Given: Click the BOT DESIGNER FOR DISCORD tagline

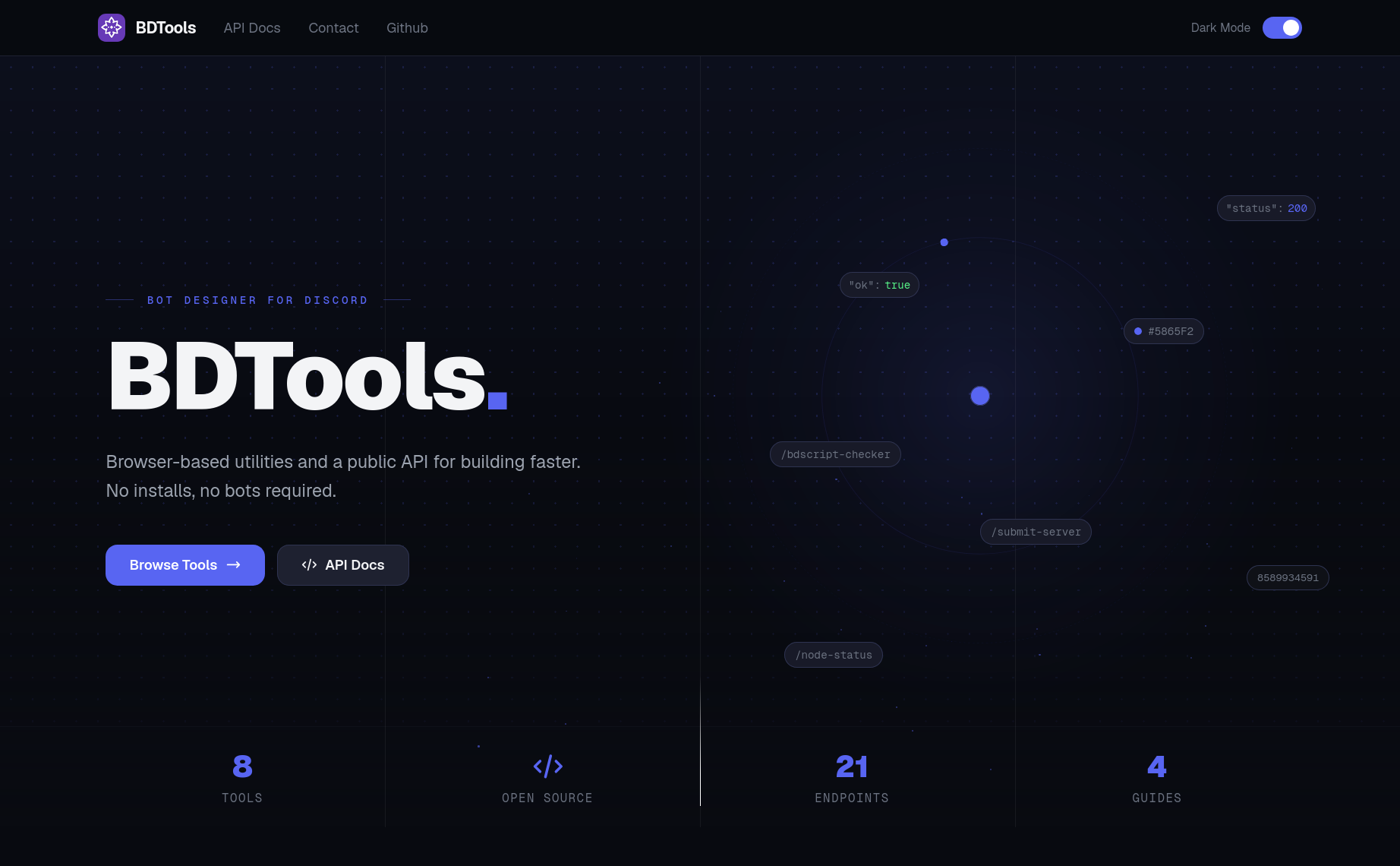Looking at the screenshot, I should (257, 300).
